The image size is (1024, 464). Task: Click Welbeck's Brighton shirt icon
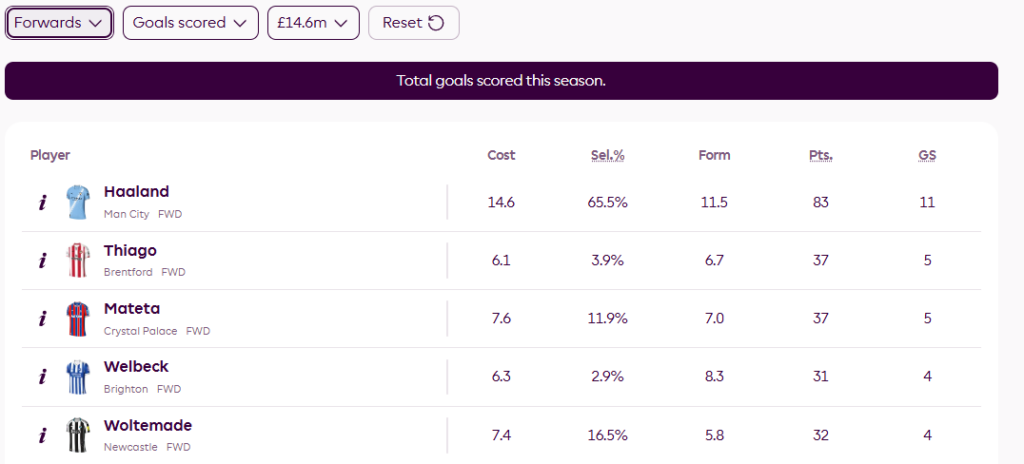[x=78, y=377]
